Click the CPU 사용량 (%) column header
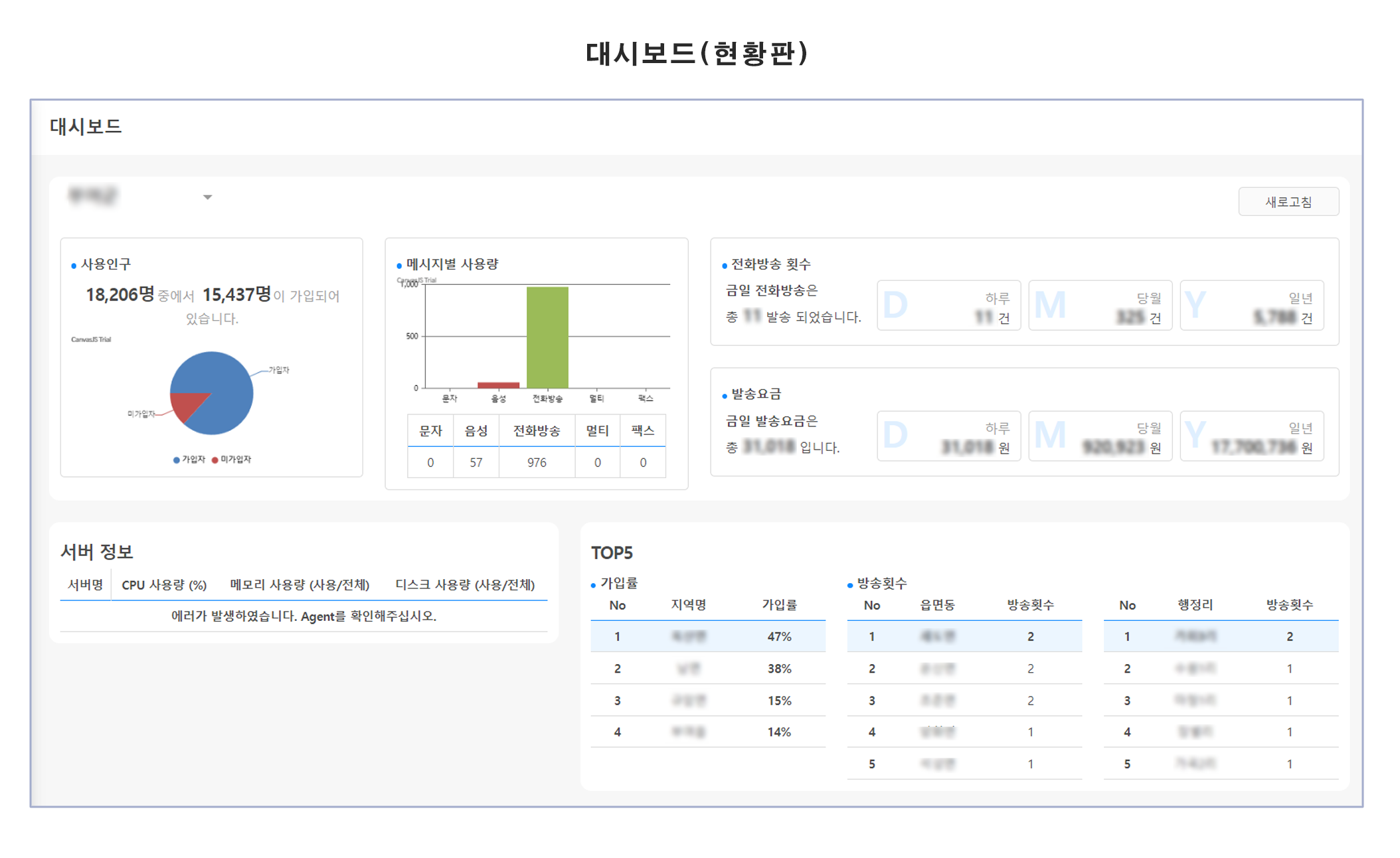The image size is (1400, 858). click(x=164, y=585)
